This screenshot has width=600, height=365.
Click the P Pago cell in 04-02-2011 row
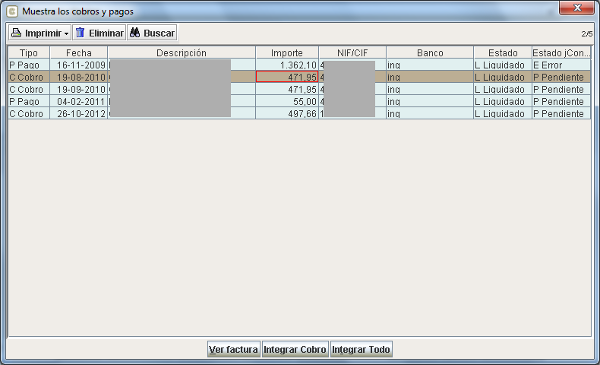pos(29,102)
